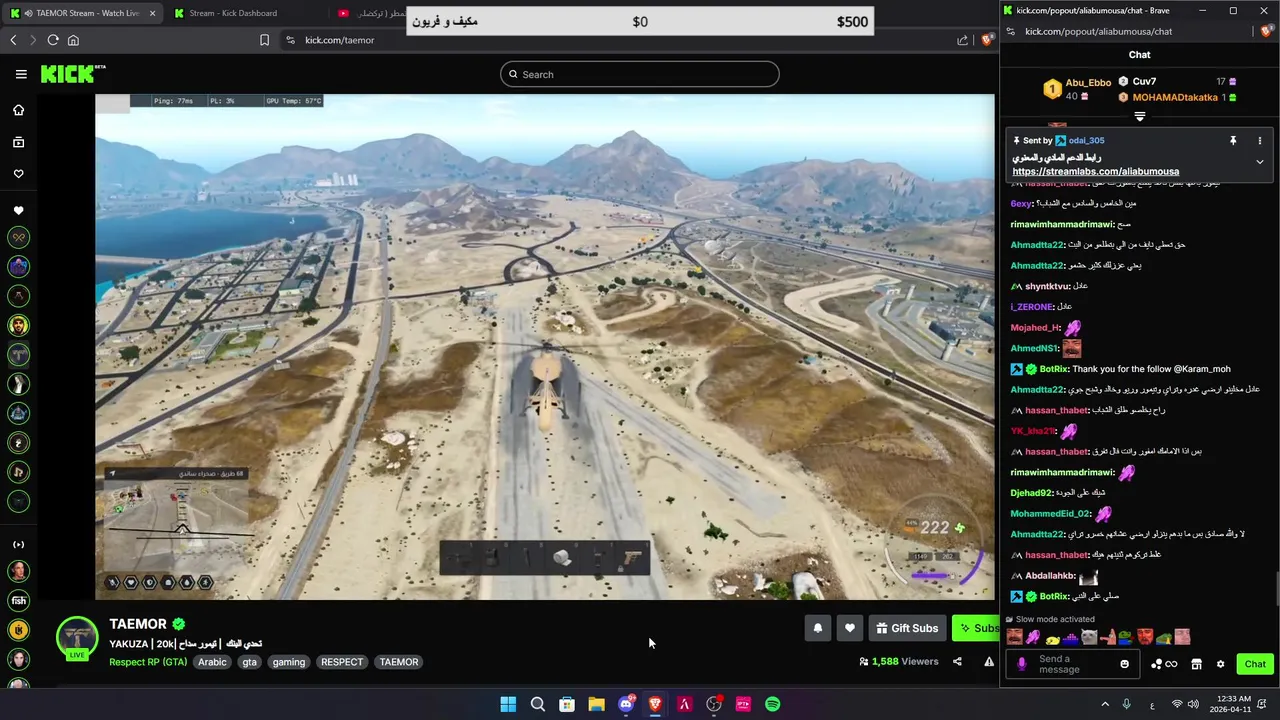Viewport: 1280px width, 720px height.
Task: Open Browse icon in Kick sidebar
Action: tap(18, 142)
